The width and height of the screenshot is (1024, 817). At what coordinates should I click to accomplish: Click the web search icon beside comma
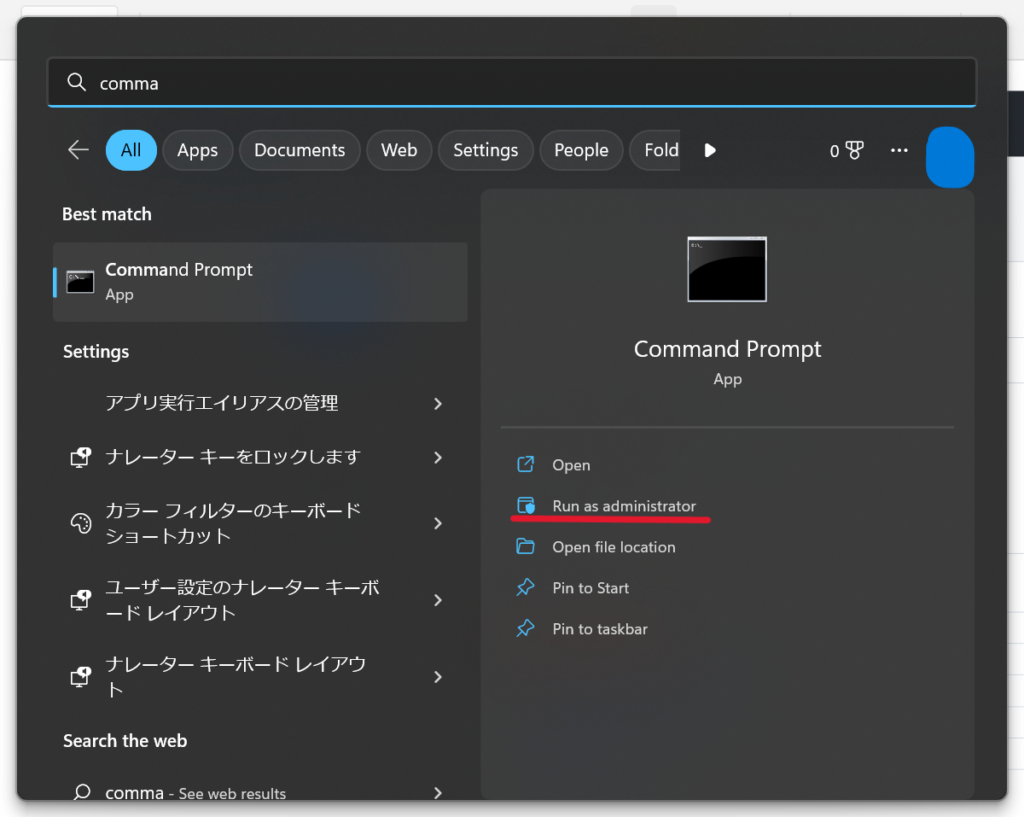tap(82, 792)
